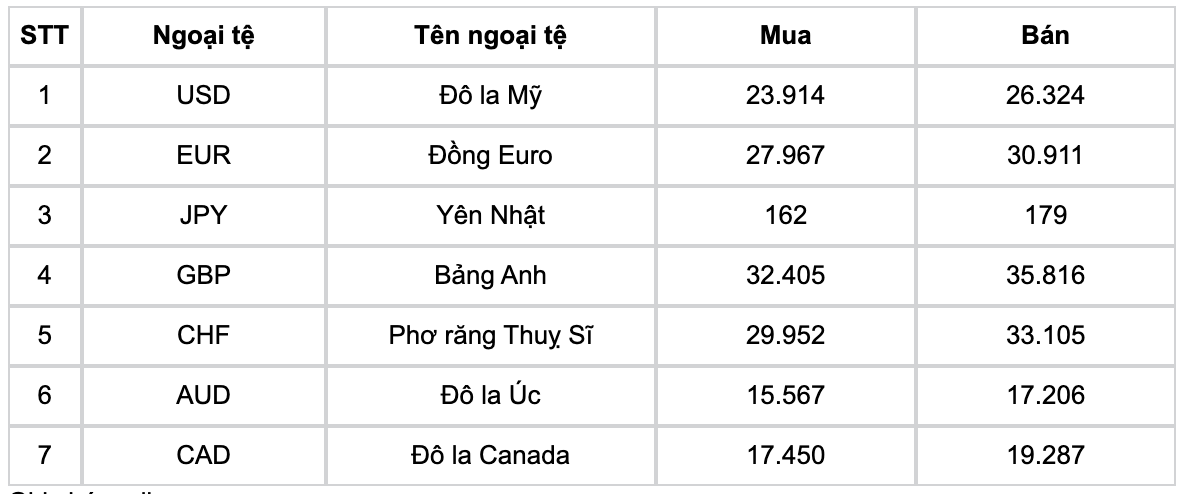Select the Mua column header
Screen dimensions: 1184x494
coord(785,36)
